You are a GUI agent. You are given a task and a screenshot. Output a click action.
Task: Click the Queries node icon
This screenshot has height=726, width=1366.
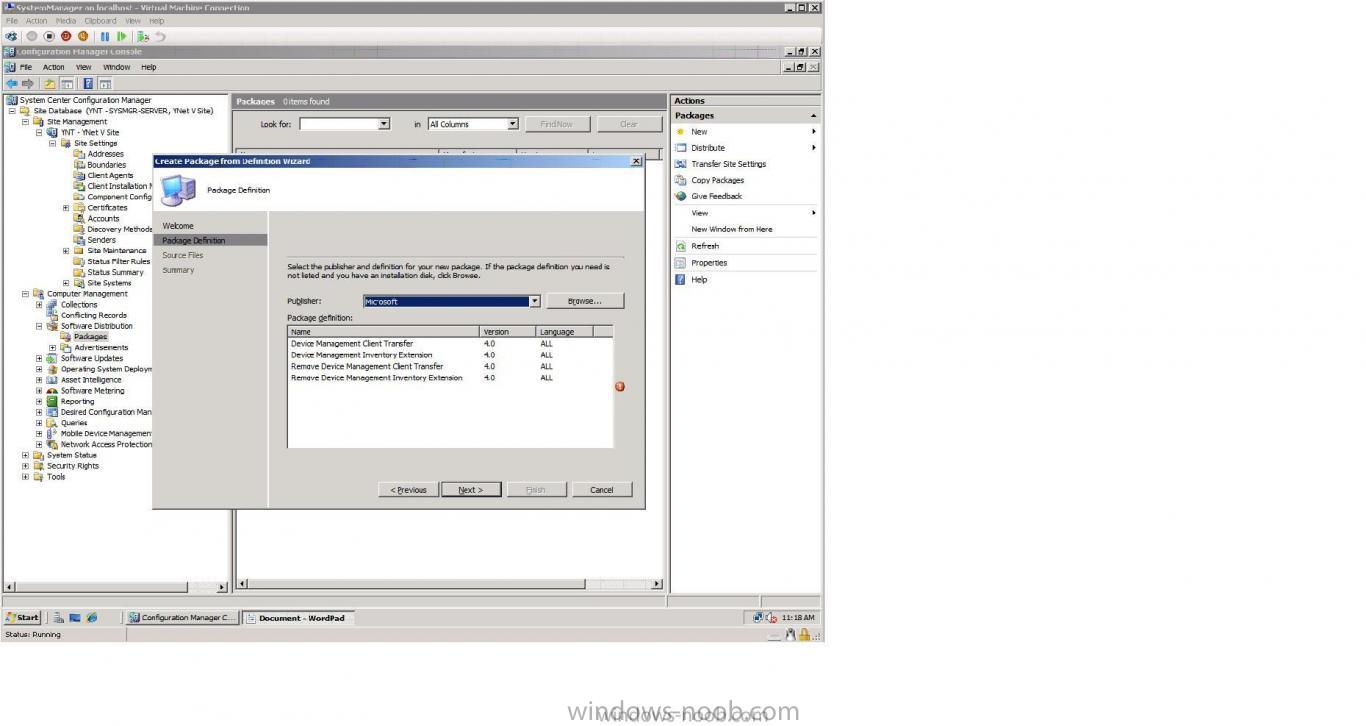point(53,422)
